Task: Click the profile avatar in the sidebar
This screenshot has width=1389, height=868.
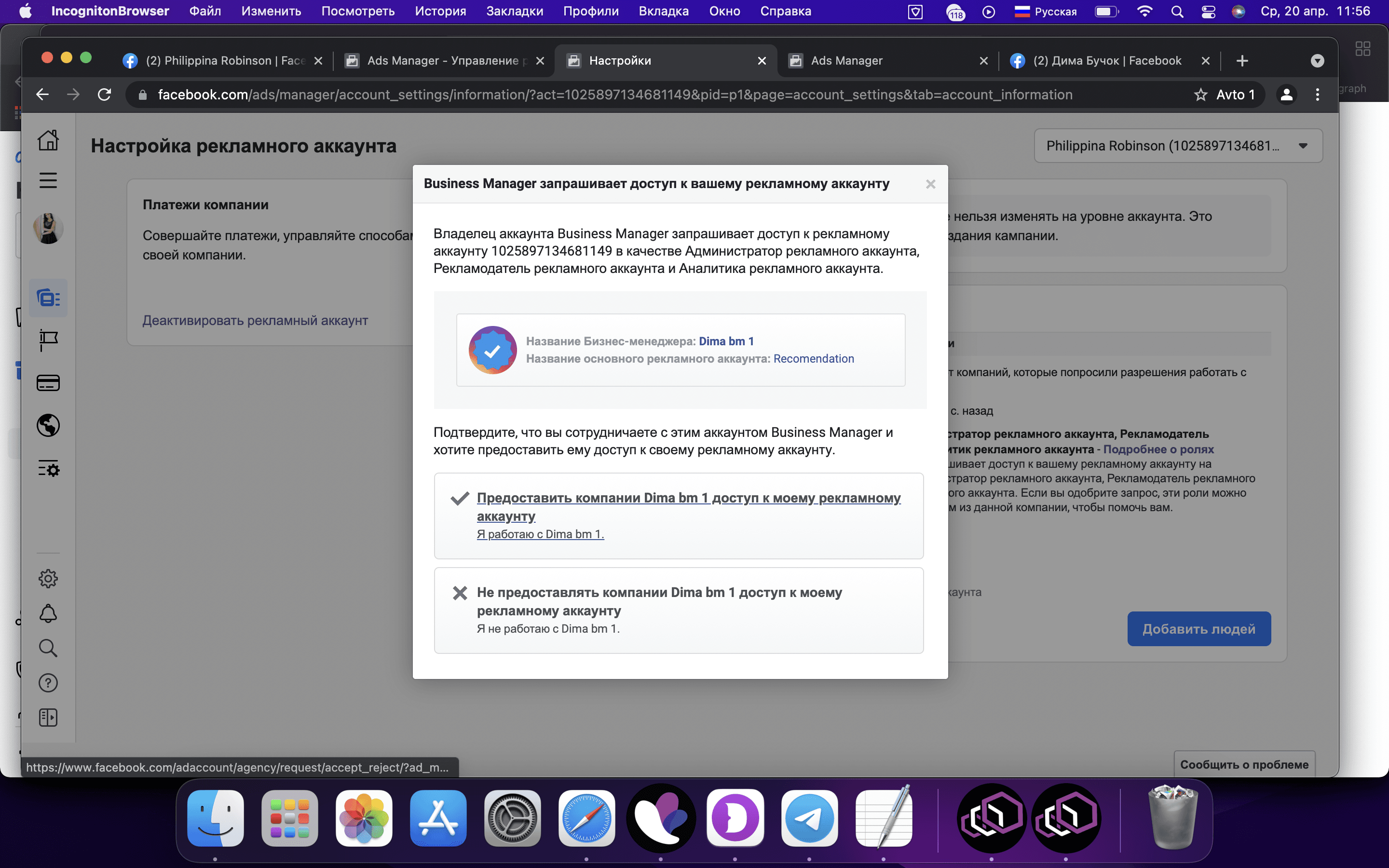Action: point(48,229)
